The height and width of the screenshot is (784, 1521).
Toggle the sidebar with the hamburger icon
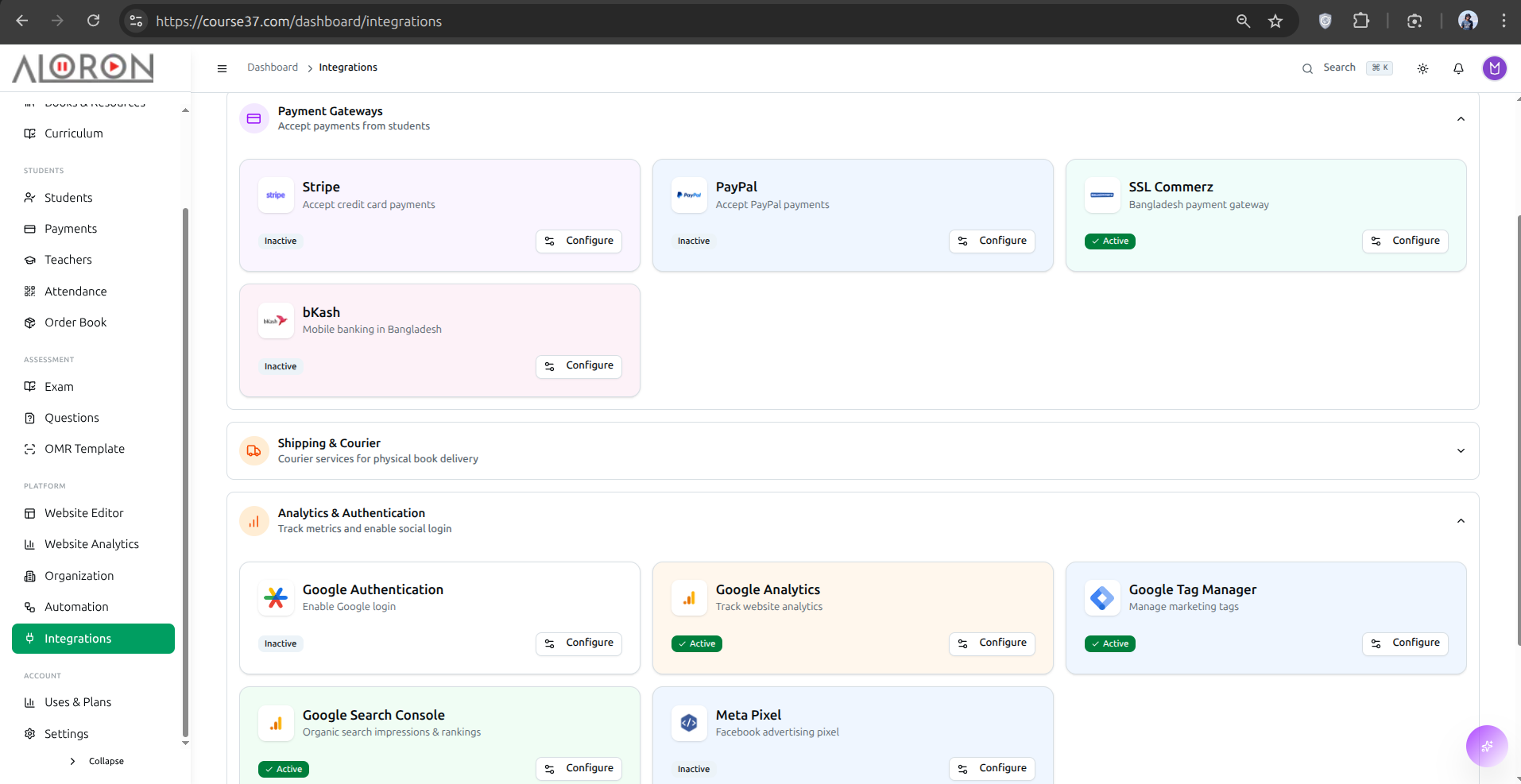click(222, 68)
